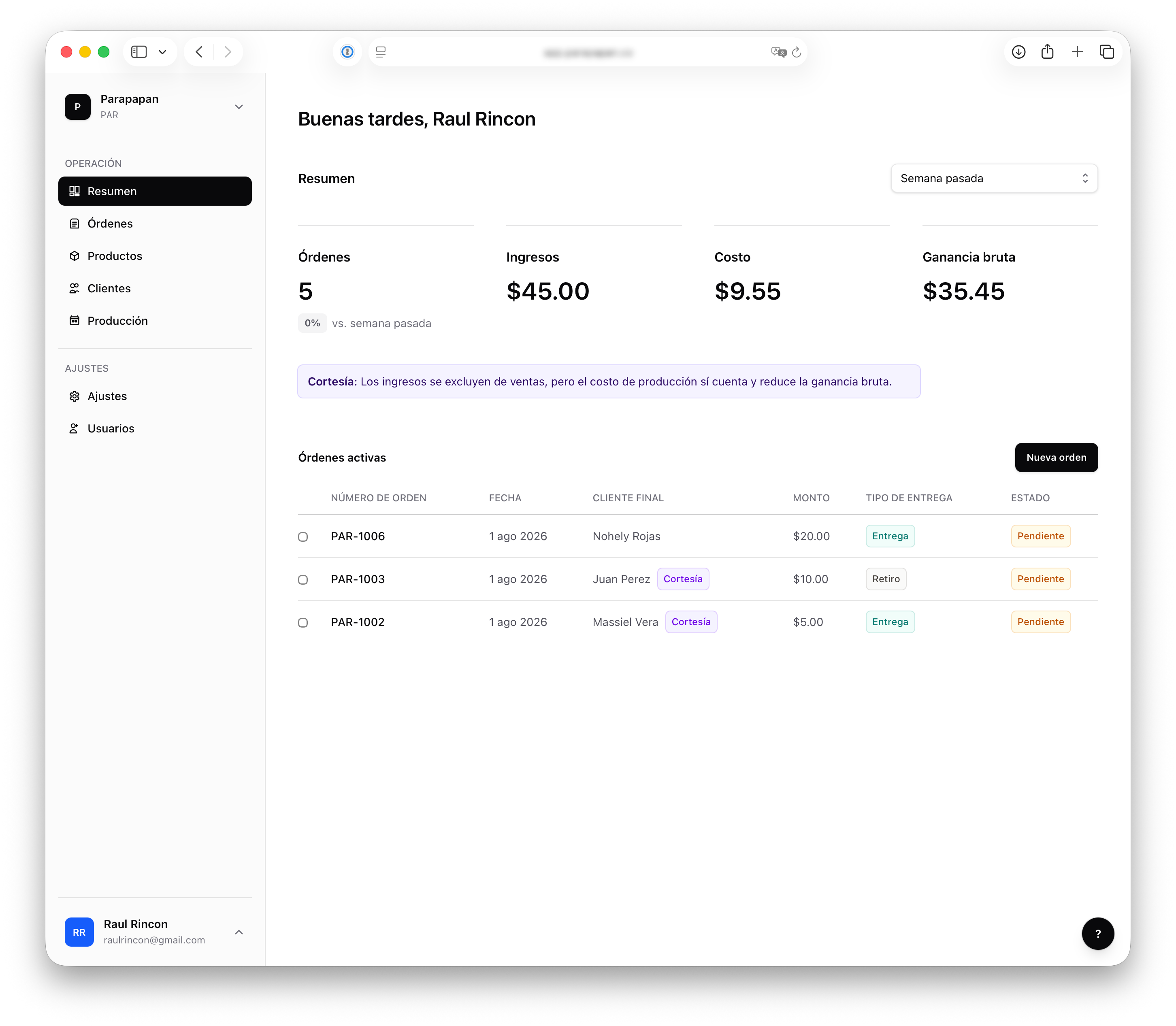Open the help question mark button
Image resolution: width=1176 pixels, height=1026 pixels.
1097,933
